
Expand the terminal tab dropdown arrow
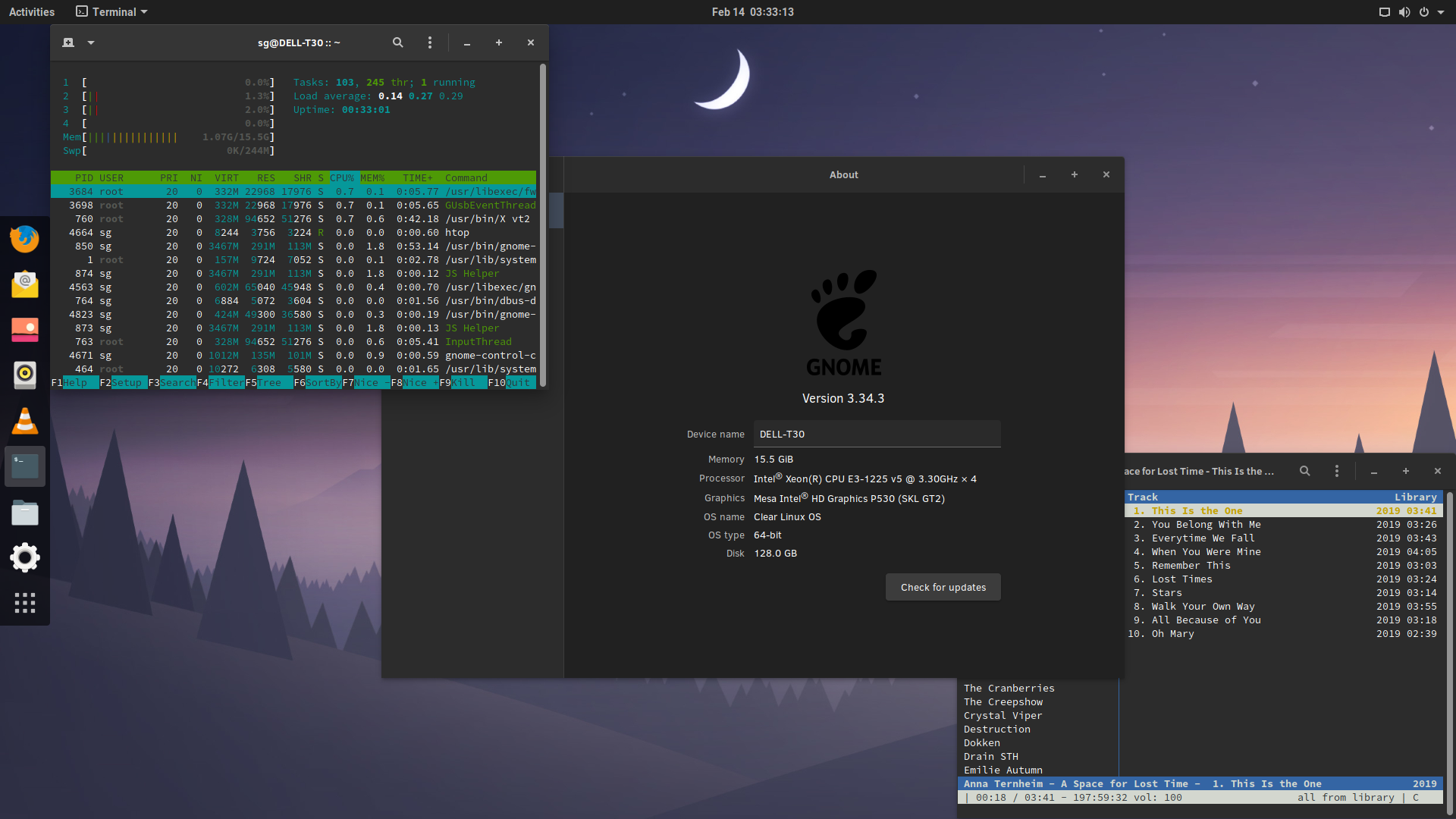pos(91,43)
